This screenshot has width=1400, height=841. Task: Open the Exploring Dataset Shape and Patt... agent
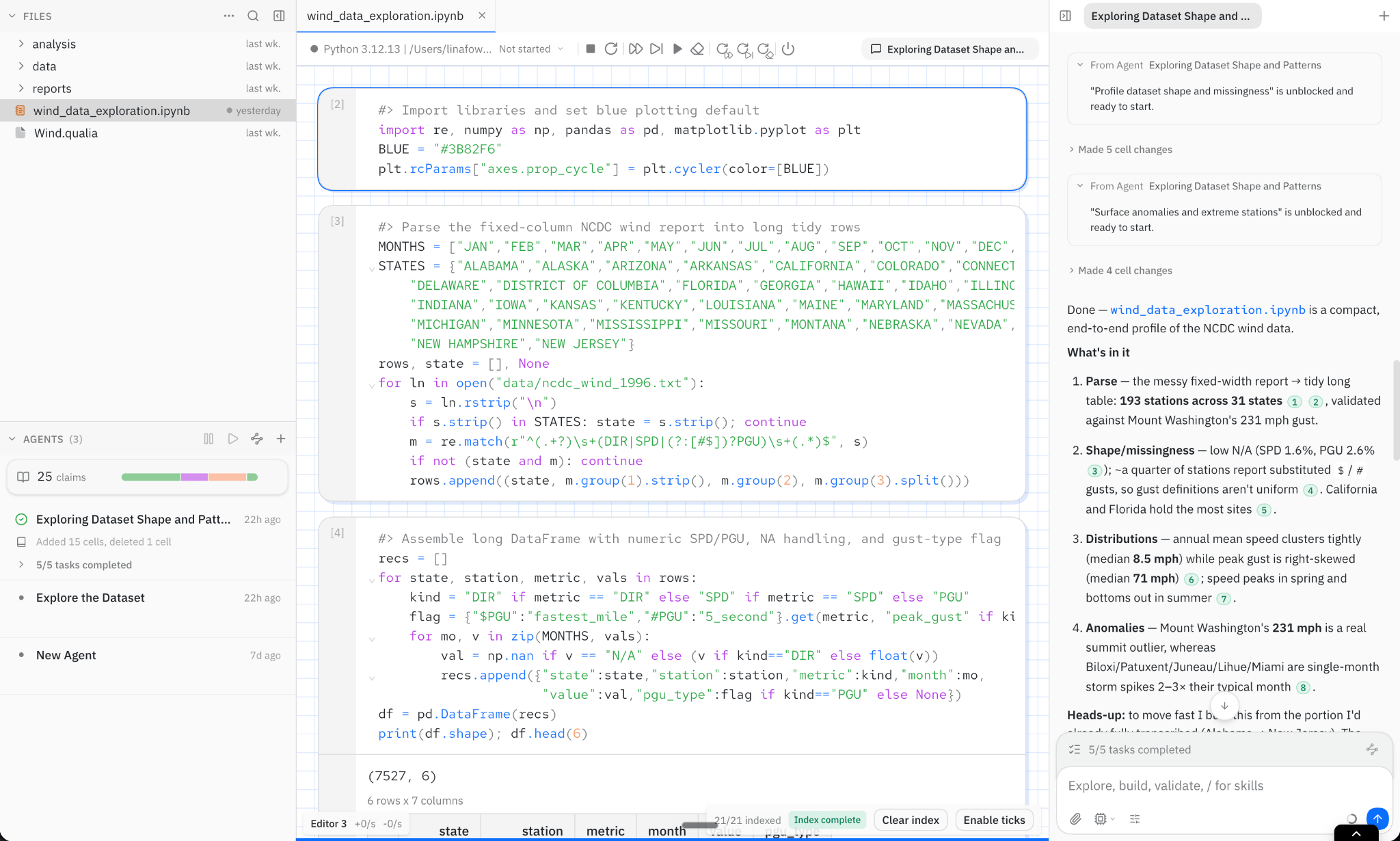[x=133, y=520]
